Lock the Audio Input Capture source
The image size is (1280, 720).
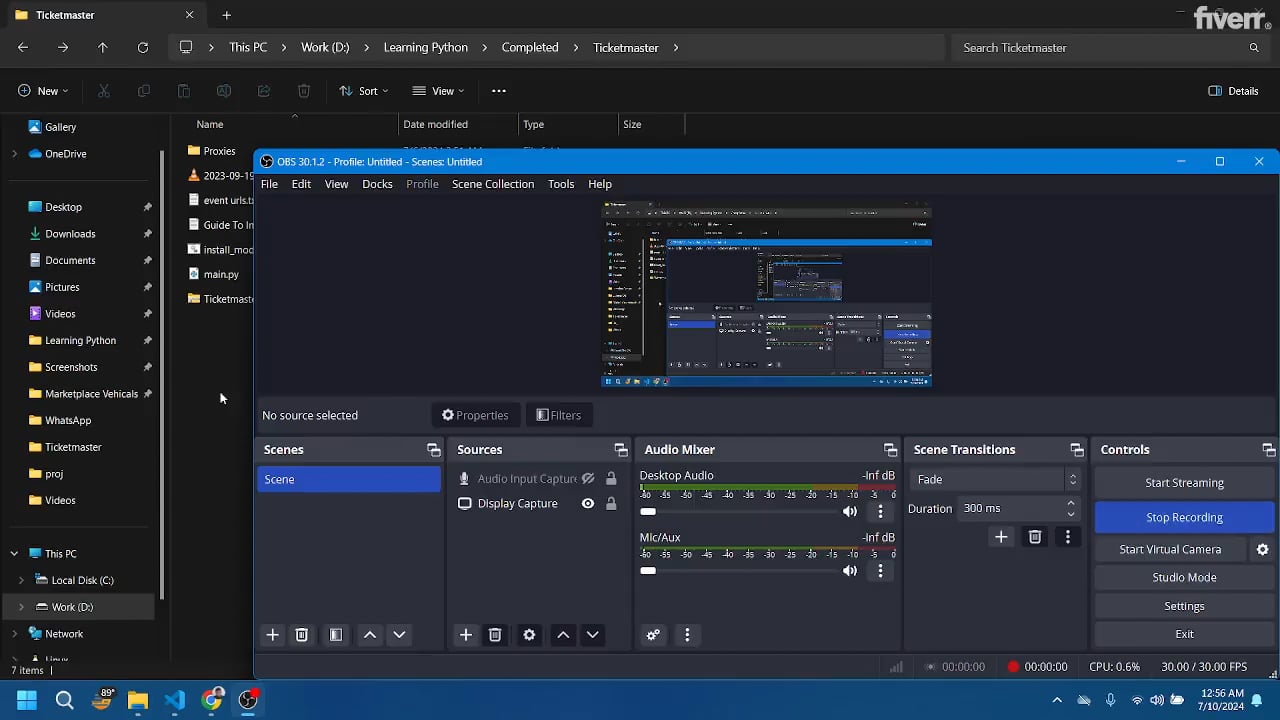(611, 479)
